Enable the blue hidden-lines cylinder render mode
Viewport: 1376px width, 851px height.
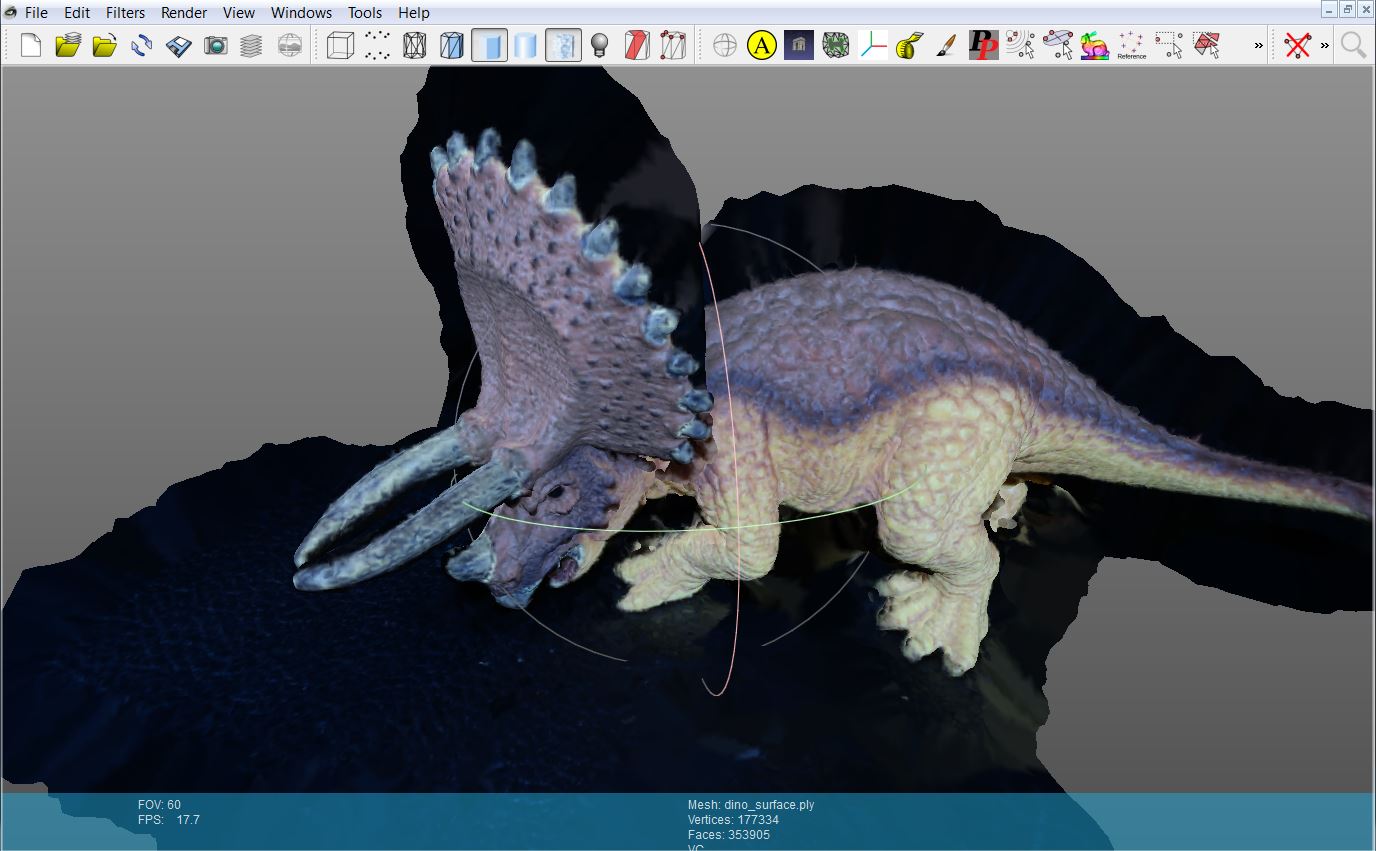tap(452, 45)
